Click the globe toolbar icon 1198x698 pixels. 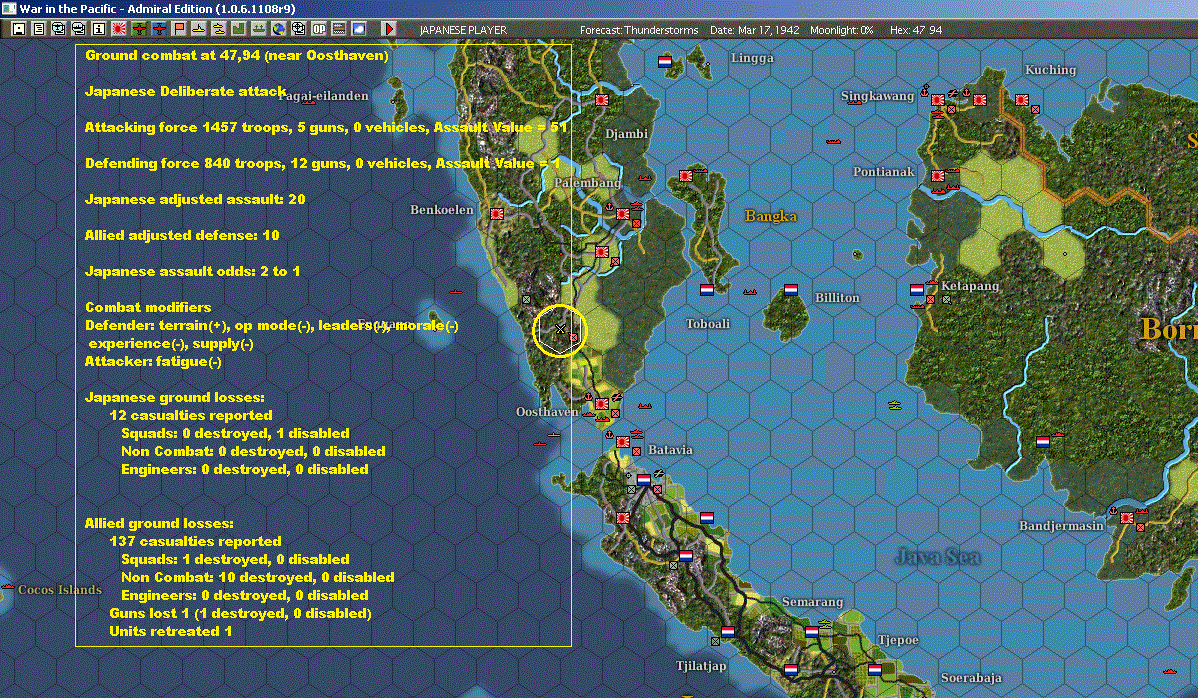coord(279,29)
